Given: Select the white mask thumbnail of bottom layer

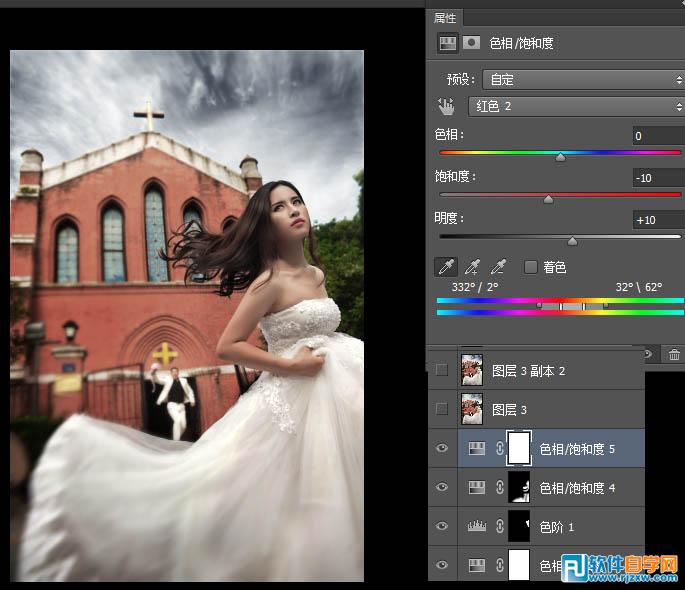Looking at the screenshot, I should click(x=519, y=565).
